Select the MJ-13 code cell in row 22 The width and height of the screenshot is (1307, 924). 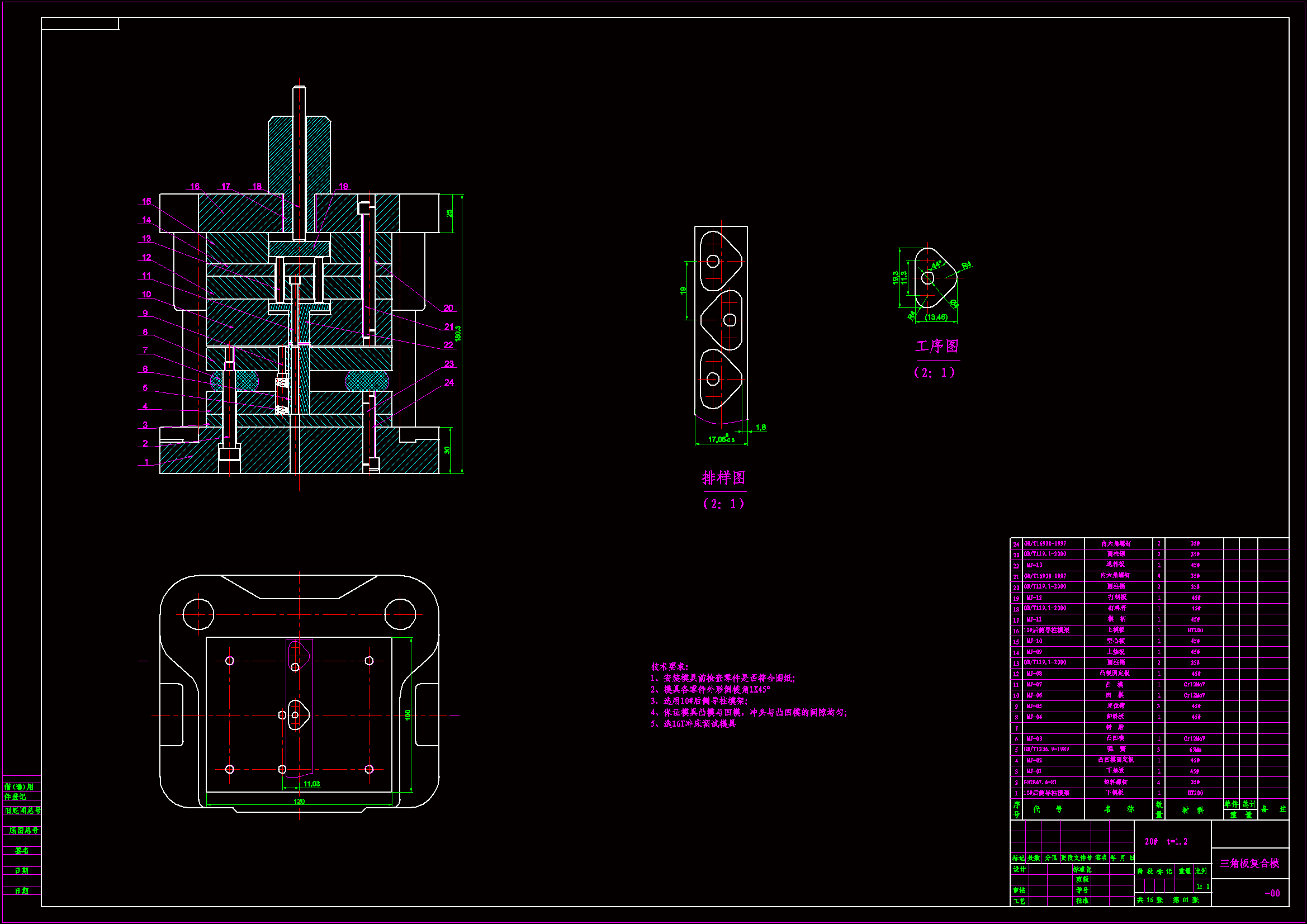1034,565
